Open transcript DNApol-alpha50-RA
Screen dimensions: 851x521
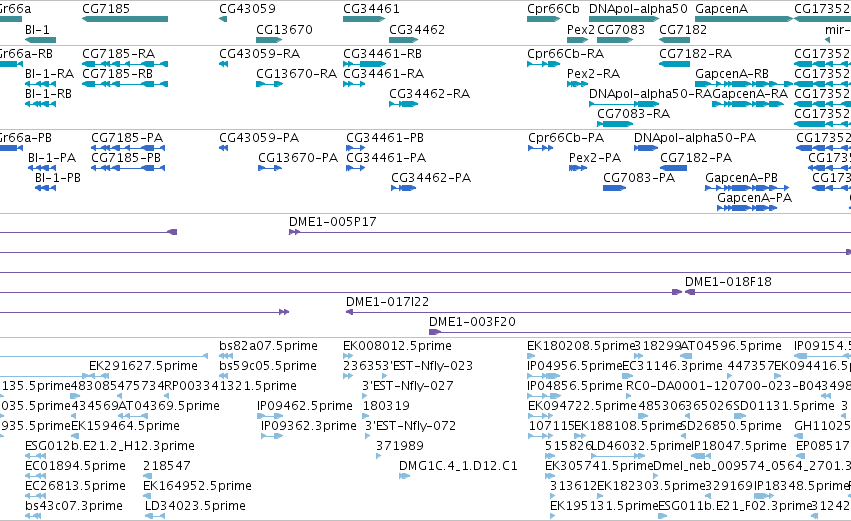point(624,104)
